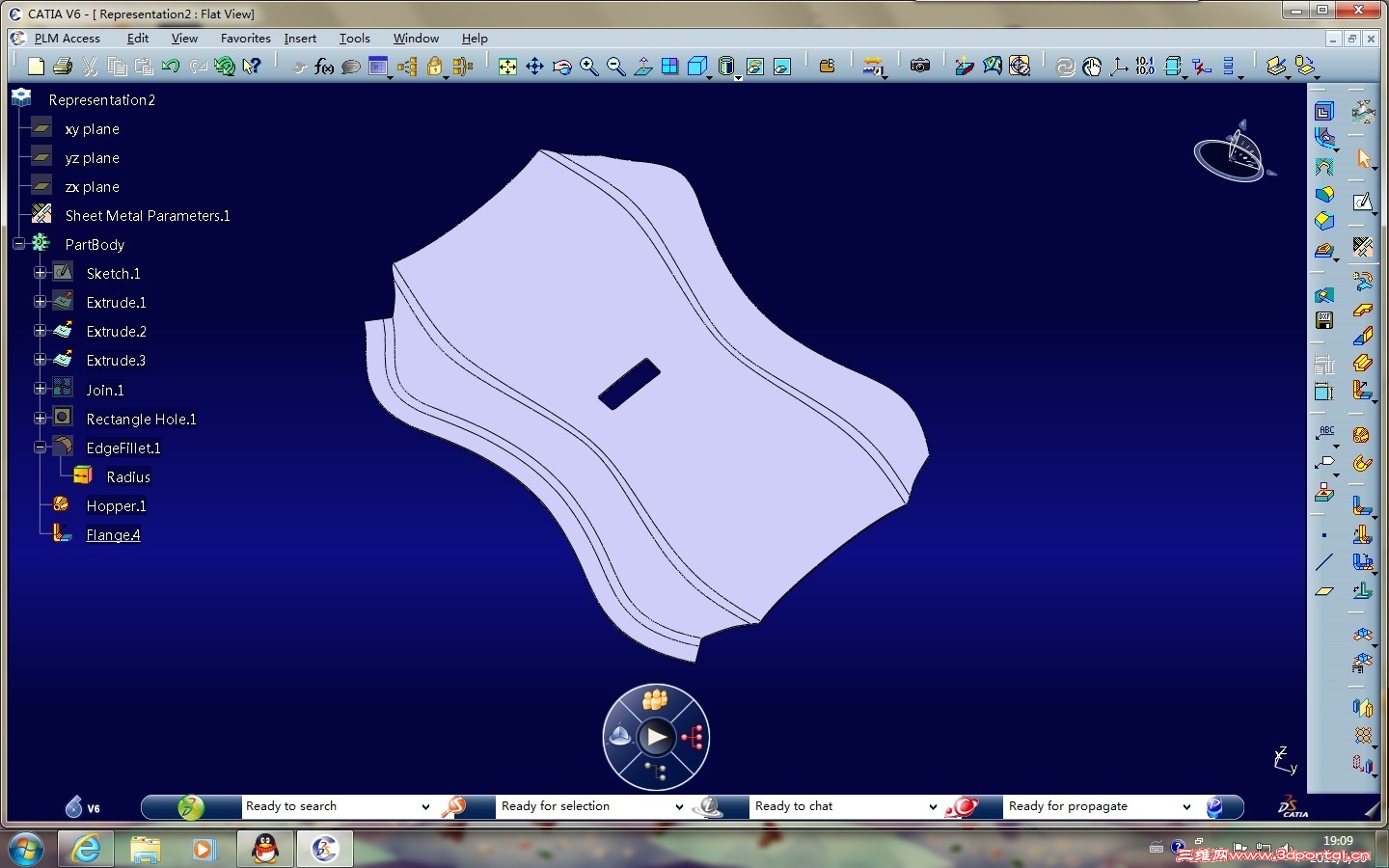Click the Hopper tool icon in right toolbar

1361,435
